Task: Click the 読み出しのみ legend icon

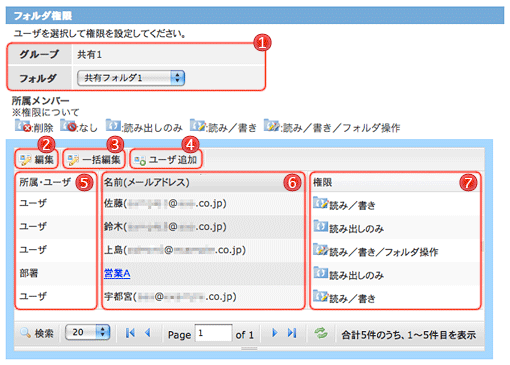Action: point(113,125)
